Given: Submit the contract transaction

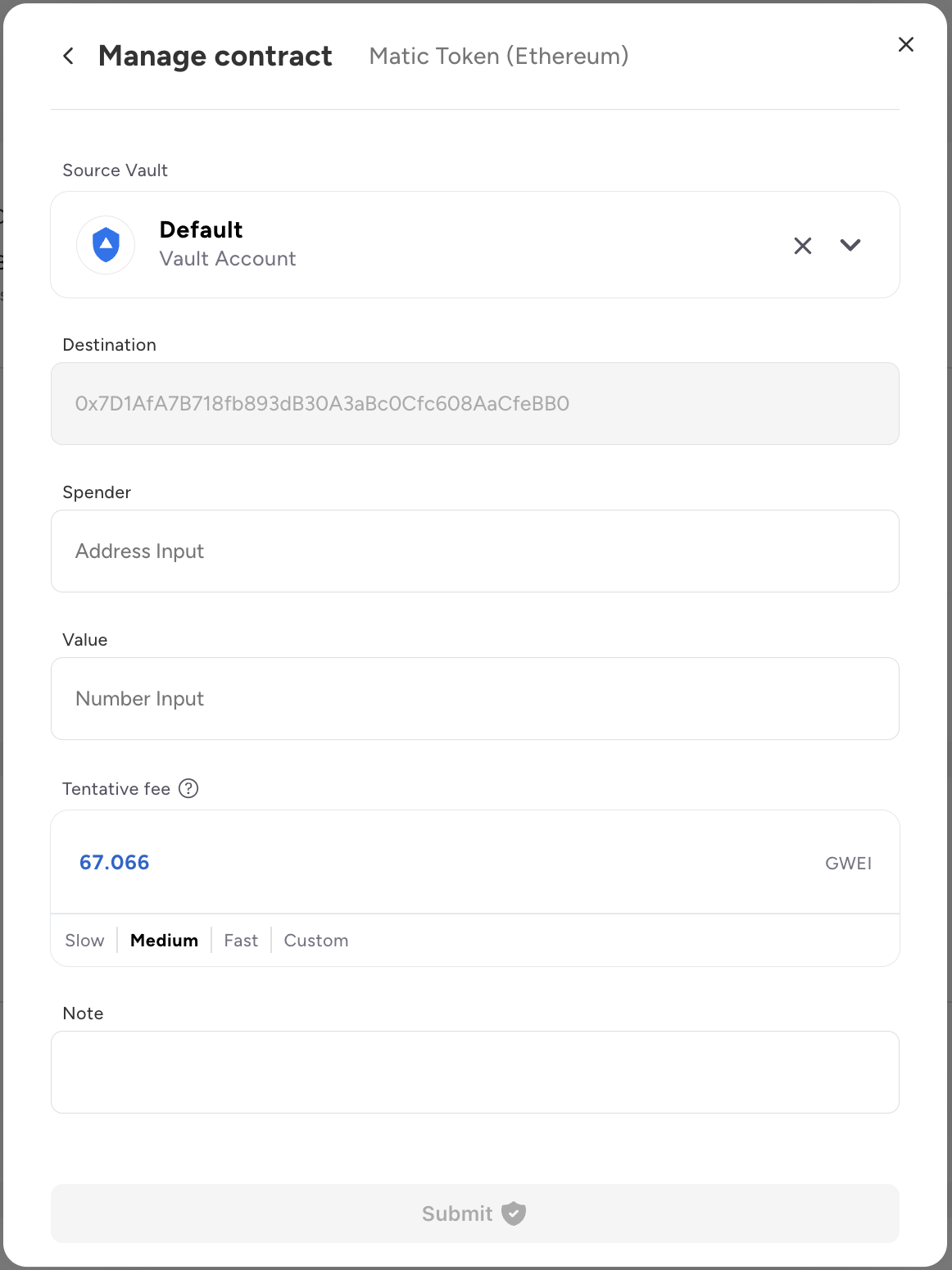Looking at the screenshot, I should [475, 1213].
